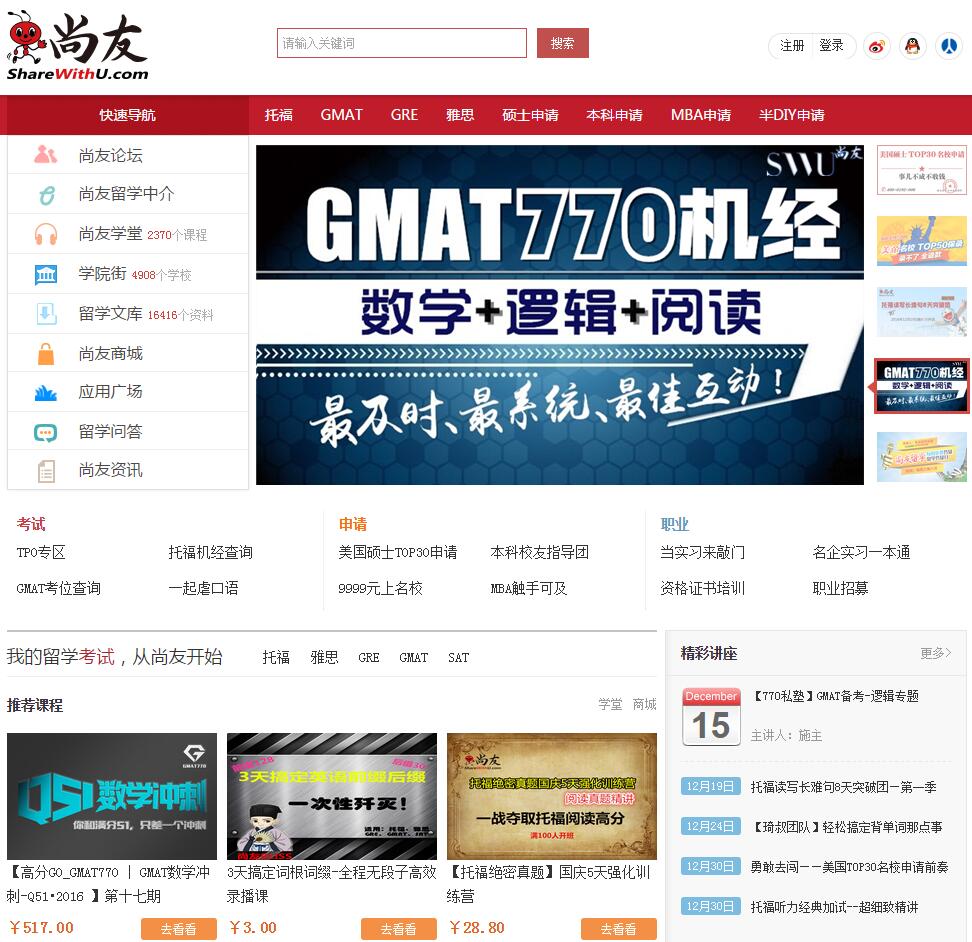Click the 应用广场 app icon
The width and height of the screenshot is (972, 942).
45,392
